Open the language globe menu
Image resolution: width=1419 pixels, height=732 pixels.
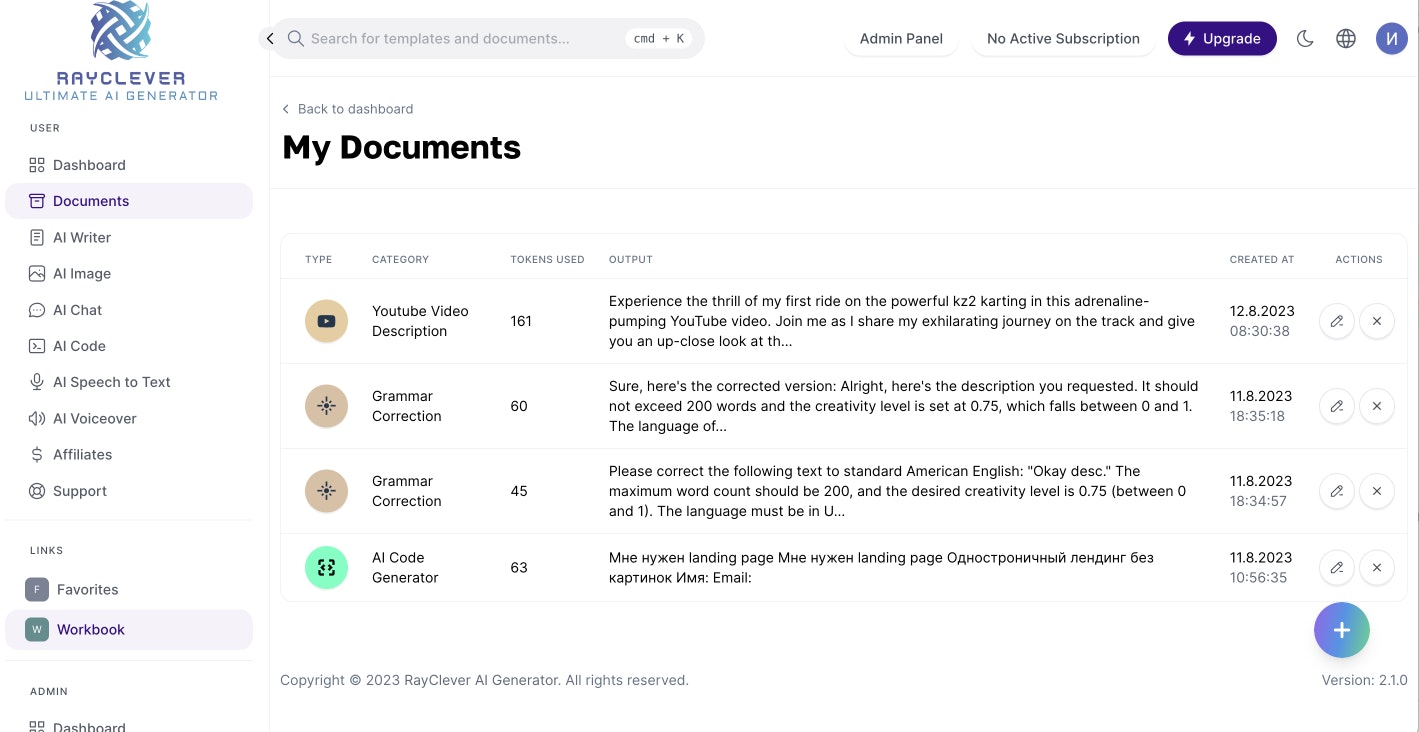pyautogui.click(x=1346, y=39)
